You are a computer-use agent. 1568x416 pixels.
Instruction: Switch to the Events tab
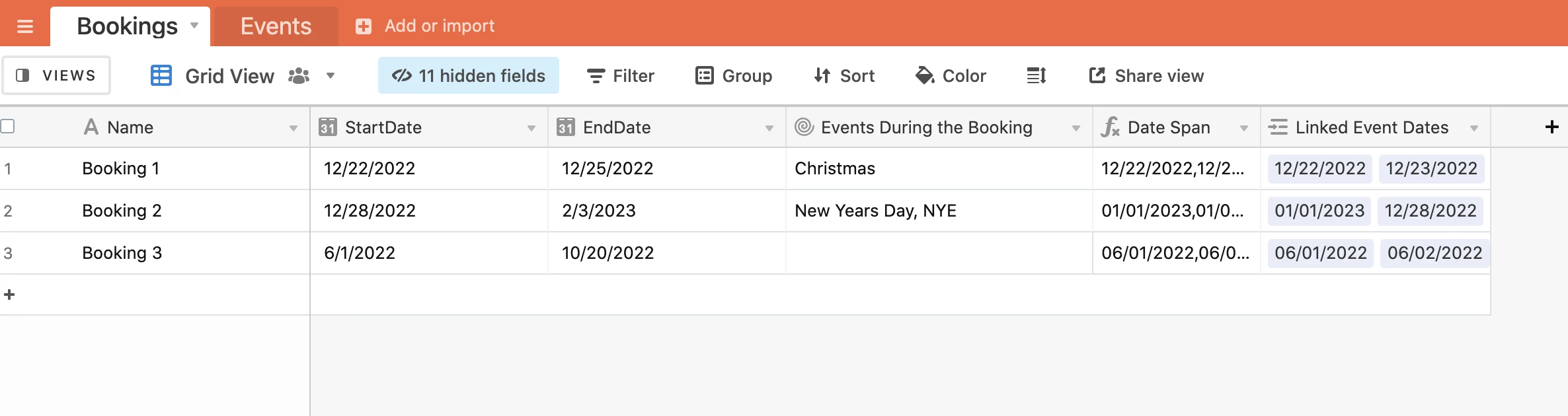coord(276,26)
